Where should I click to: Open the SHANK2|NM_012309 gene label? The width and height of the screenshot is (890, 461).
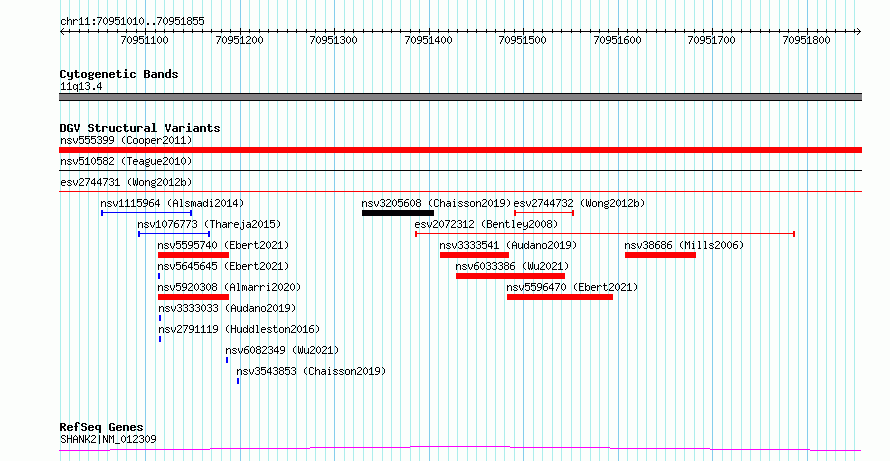(x=108, y=439)
